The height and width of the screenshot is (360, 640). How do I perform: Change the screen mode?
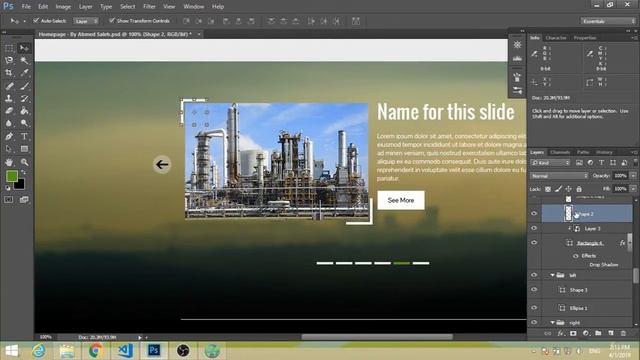point(24,200)
